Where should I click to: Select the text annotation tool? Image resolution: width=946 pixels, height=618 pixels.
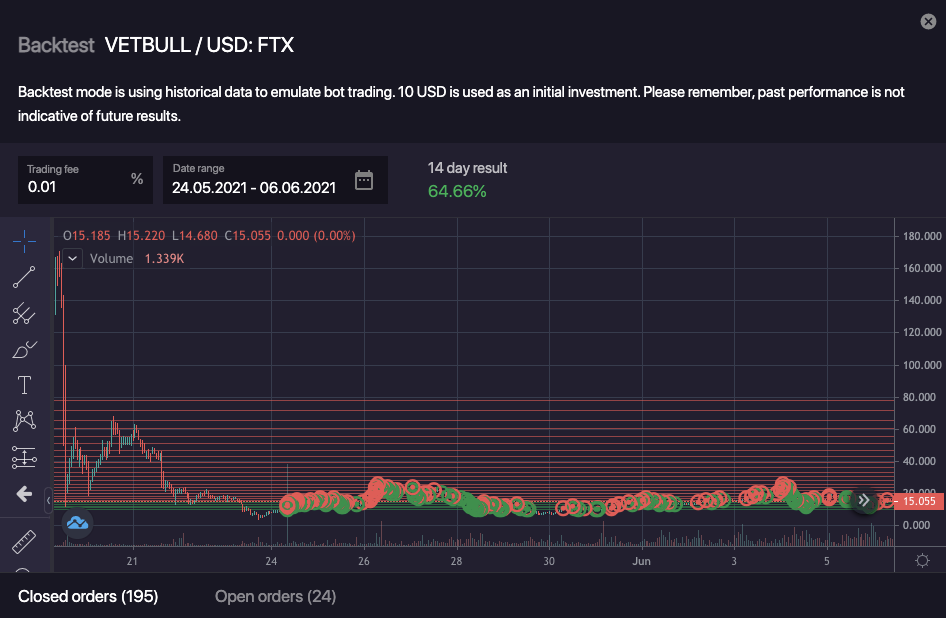24,385
